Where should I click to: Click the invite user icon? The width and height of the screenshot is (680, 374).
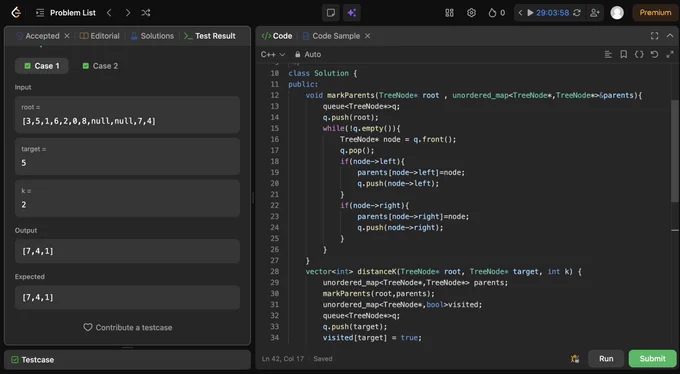pyautogui.click(x=595, y=13)
